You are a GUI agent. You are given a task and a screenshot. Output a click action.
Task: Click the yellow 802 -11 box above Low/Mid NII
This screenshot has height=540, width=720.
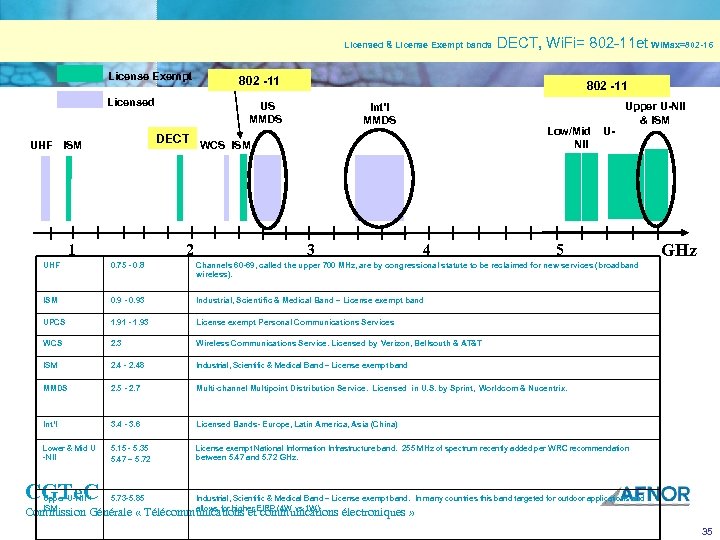point(607,86)
